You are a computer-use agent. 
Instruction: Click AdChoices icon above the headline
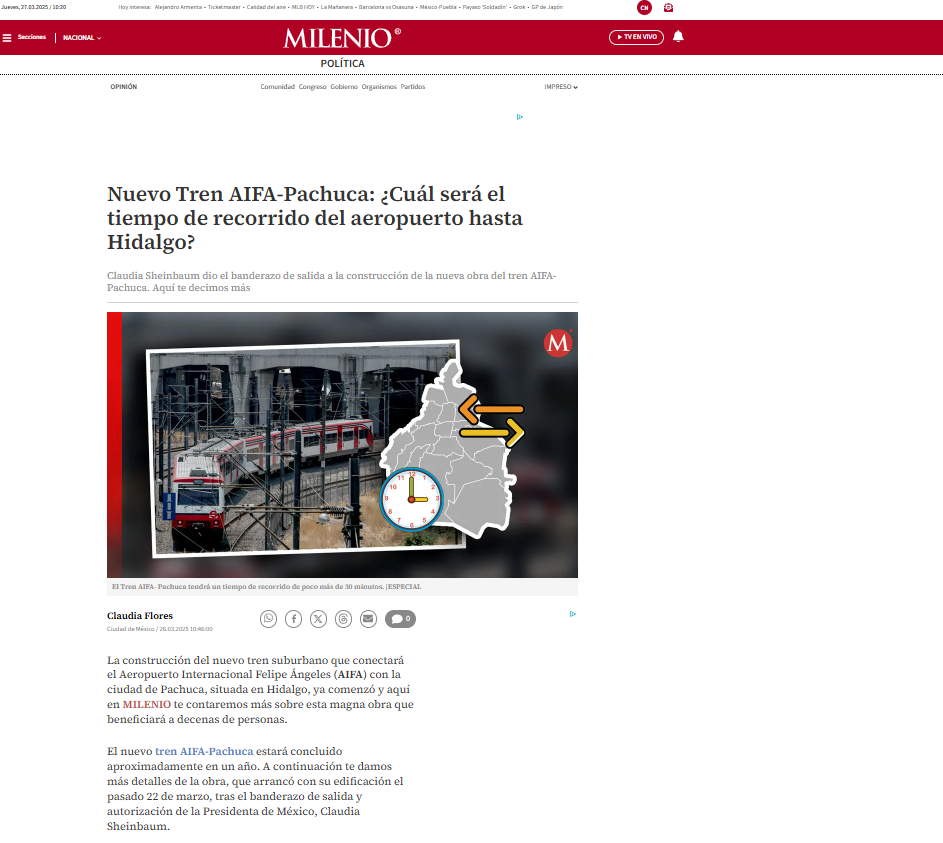point(520,117)
